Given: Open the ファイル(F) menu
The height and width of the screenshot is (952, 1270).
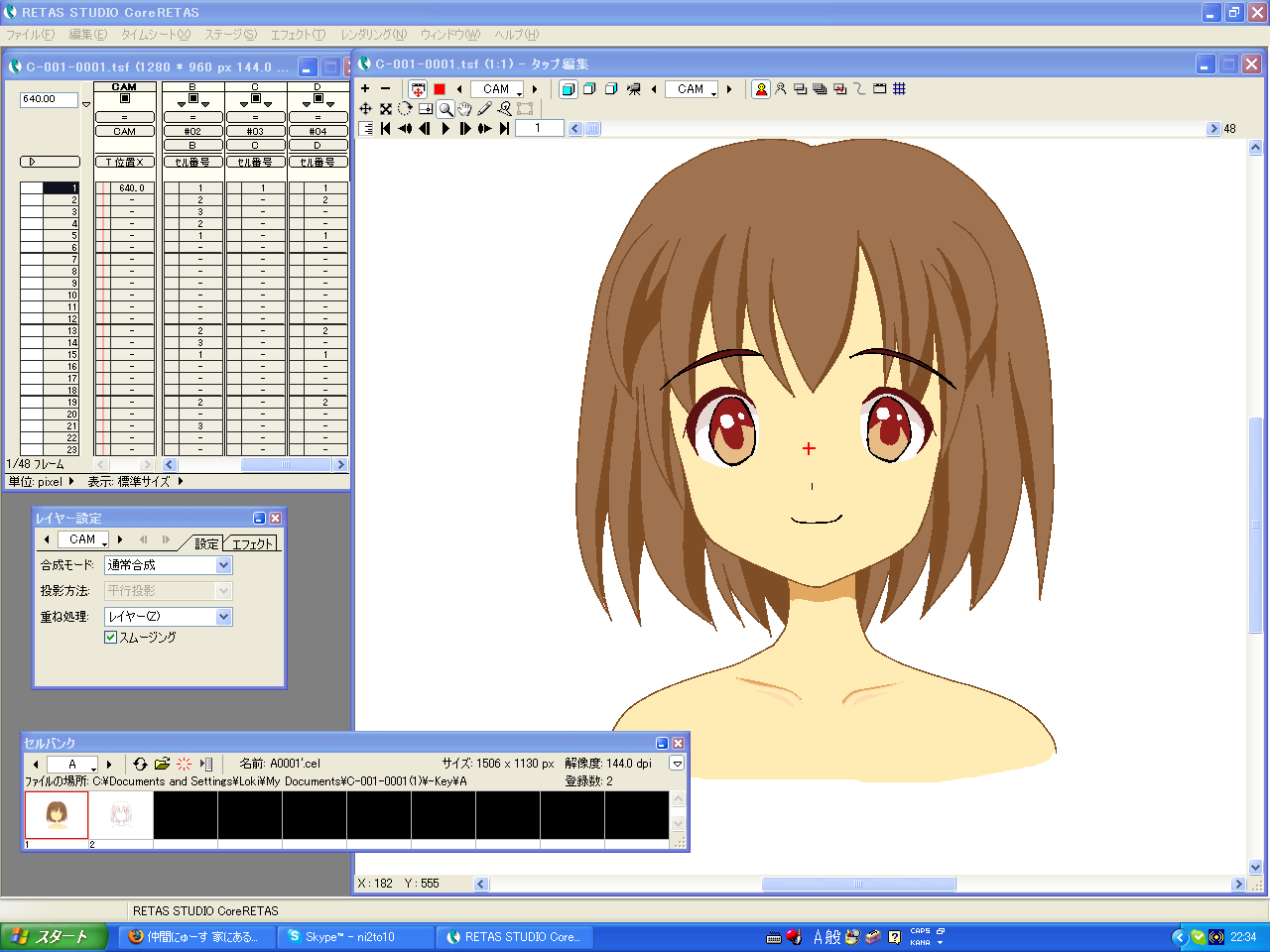Looking at the screenshot, I should tap(31, 35).
